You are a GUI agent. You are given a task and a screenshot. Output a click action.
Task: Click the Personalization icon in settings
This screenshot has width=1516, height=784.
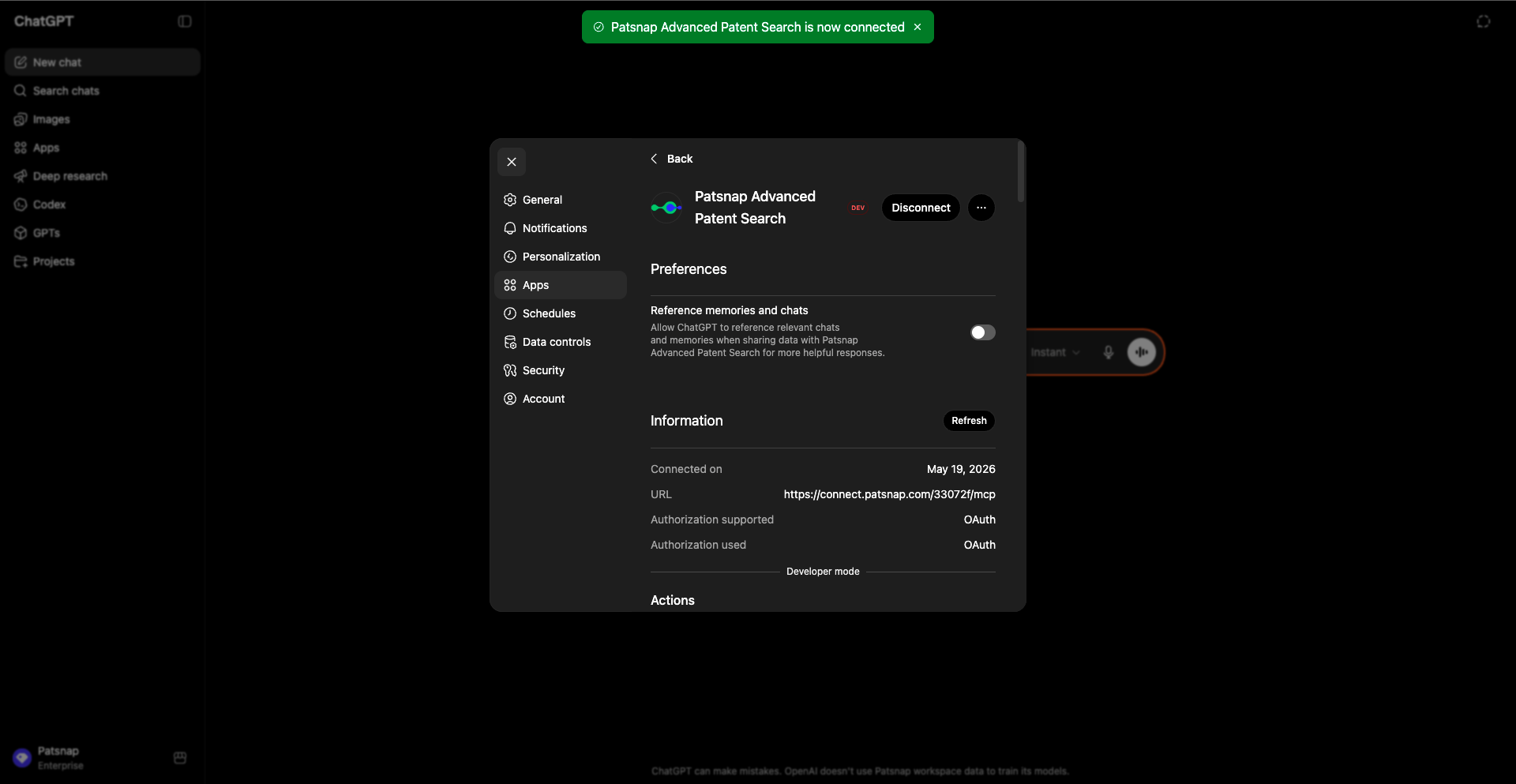(510, 257)
